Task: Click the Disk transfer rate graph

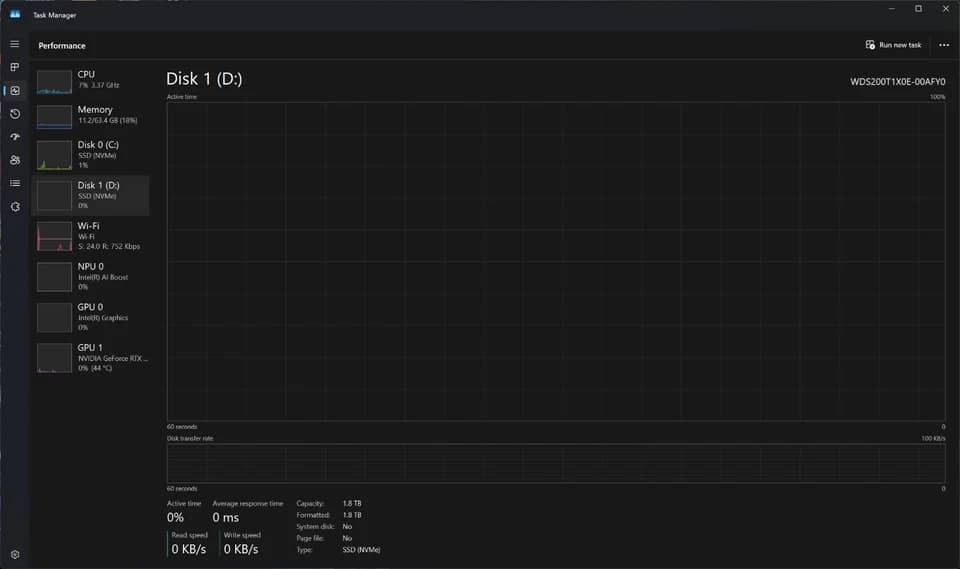Action: click(556, 464)
